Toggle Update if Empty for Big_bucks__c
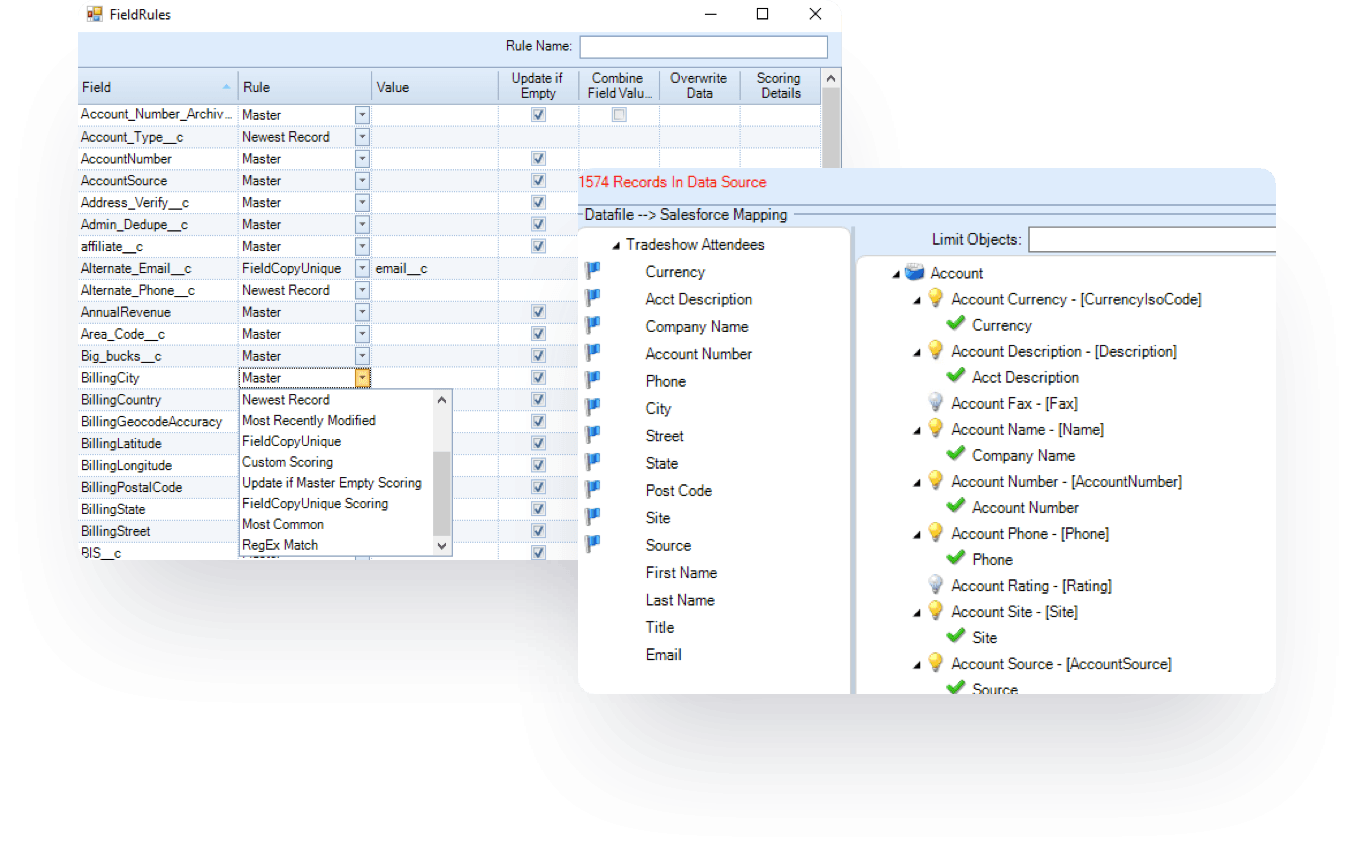 pyautogui.click(x=539, y=356)
